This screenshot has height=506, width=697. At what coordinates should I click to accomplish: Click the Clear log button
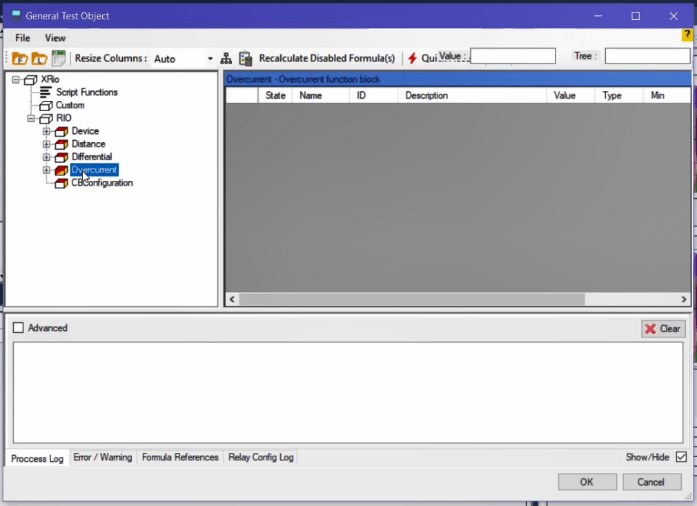coord(662,328)
